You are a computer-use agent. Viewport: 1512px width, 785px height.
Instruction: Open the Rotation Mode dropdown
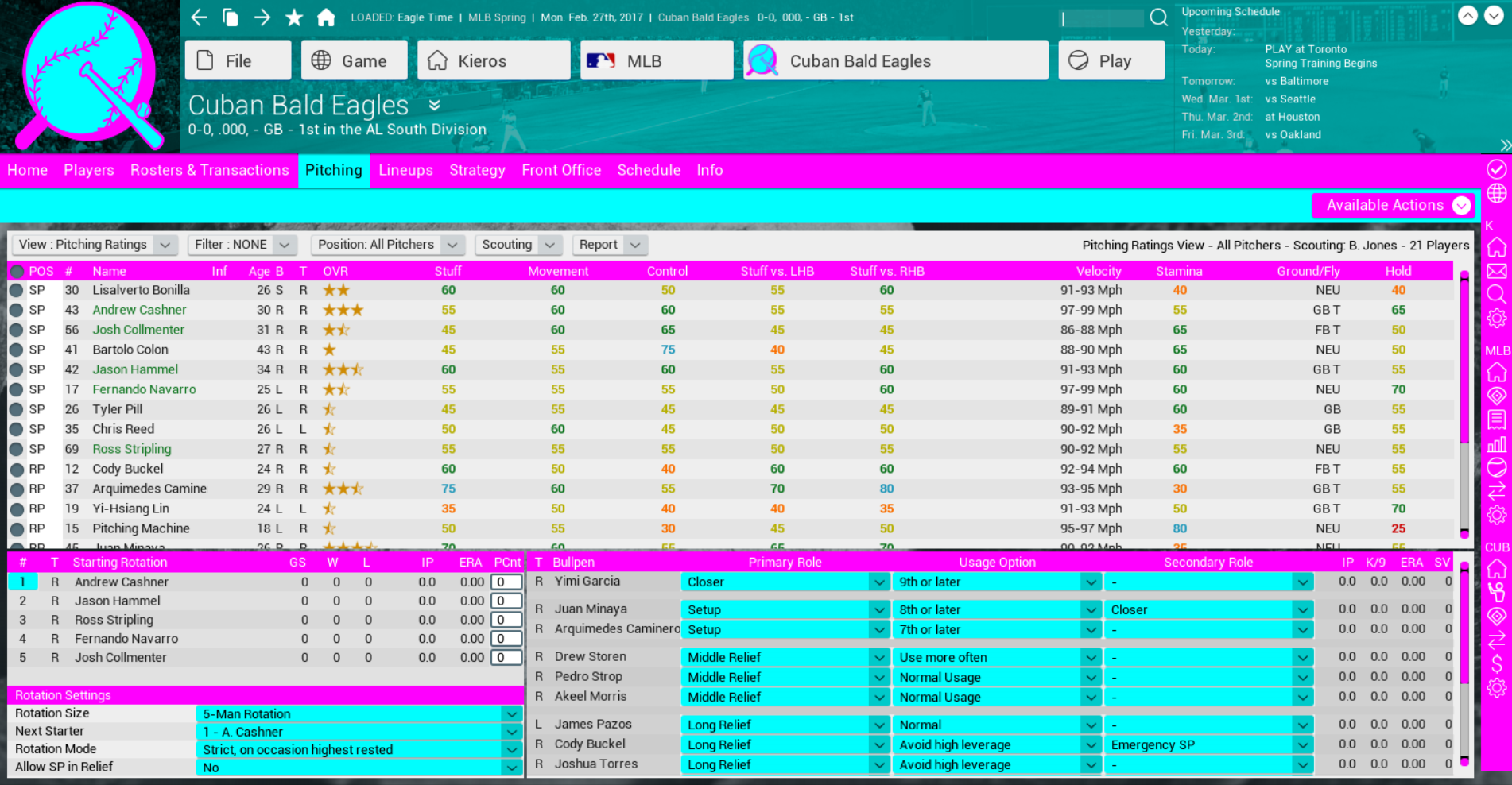tap(359, 750)
